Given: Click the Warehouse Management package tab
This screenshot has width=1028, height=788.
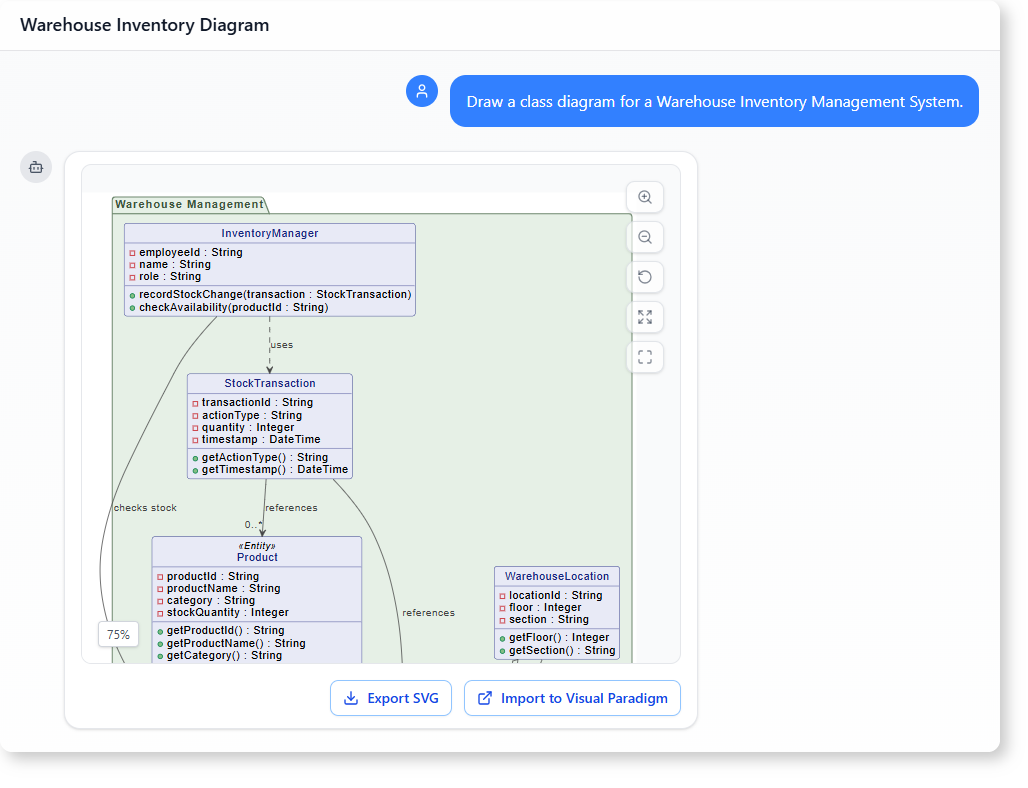Looking at the screenshot, I should tap(189, 204).
